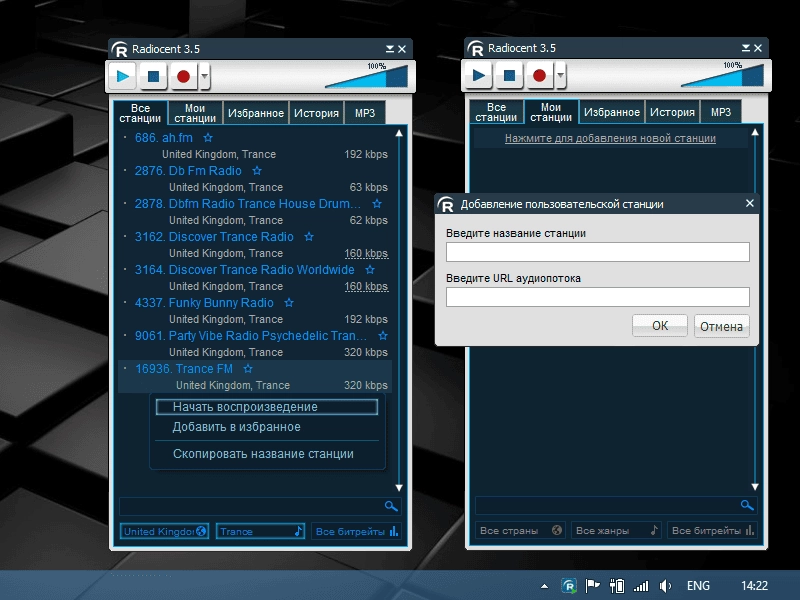Star the 4337. Funky Bunny Radio station
Viewport: 800px width, 600px height.
pyautogui.click(x=289, y=303)
